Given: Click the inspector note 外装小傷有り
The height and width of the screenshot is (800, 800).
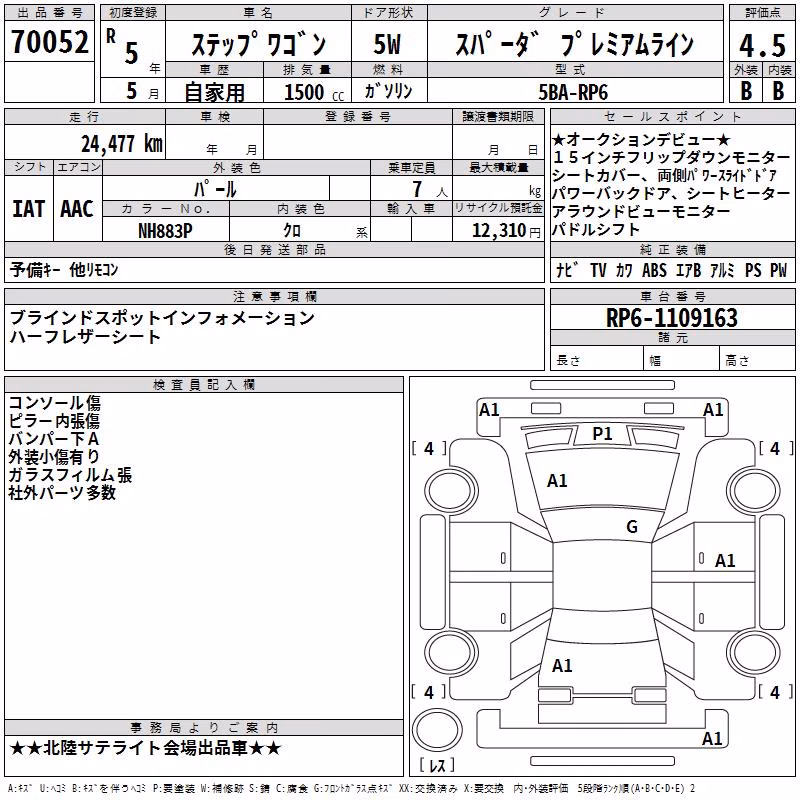Looking at the screenshot, I should click(x=54, y=457).
